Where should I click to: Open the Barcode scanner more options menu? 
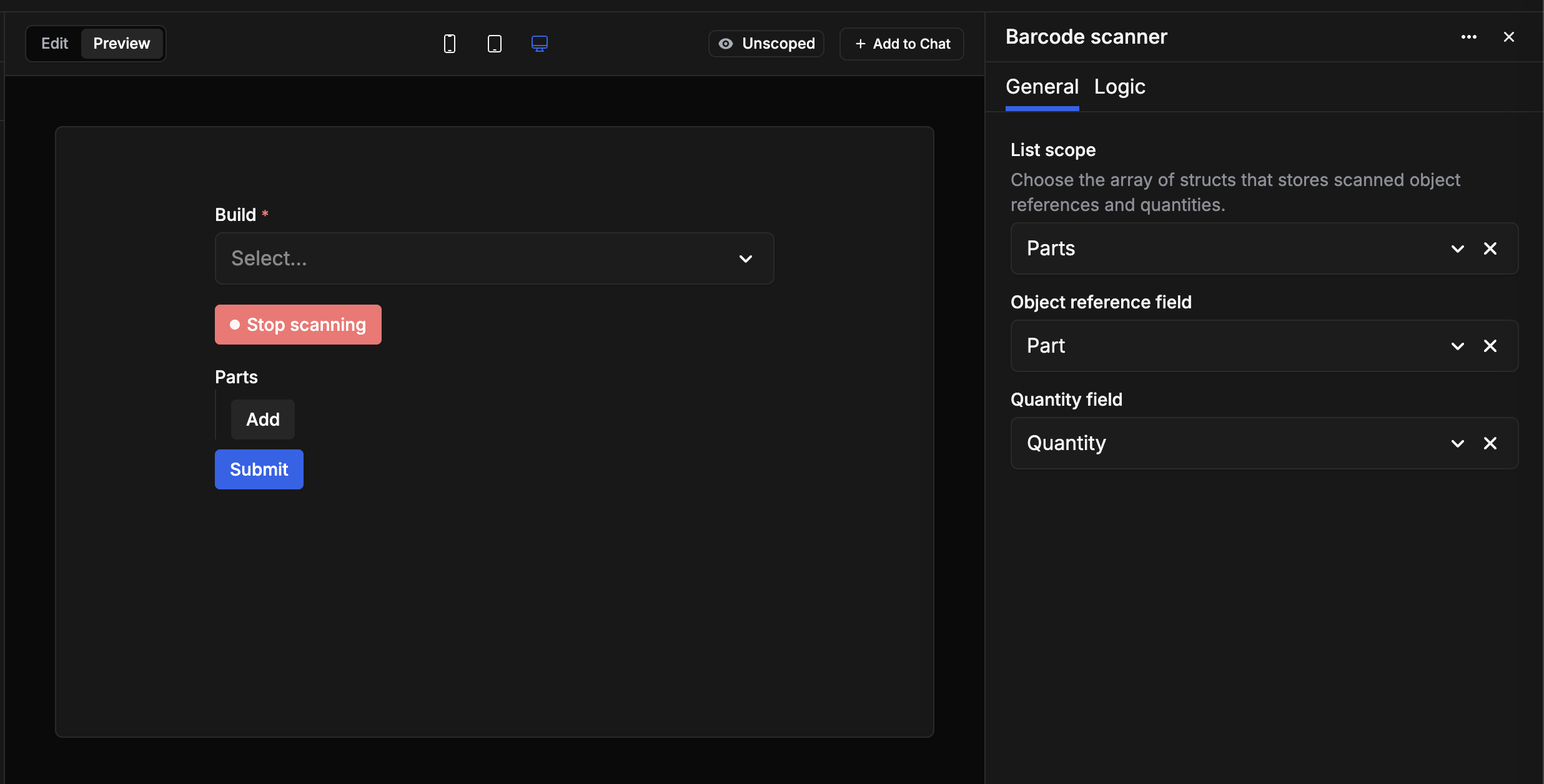tap(1468, 37)
